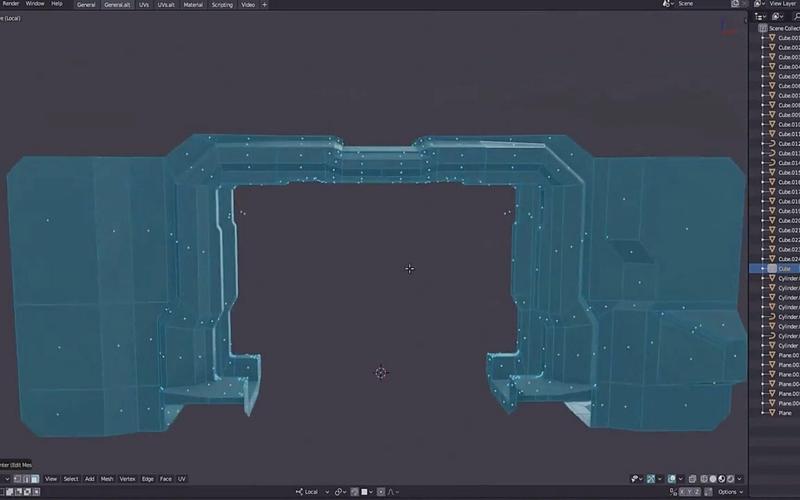
Task: Open the Vertex menu
Action: coord(128,479)
